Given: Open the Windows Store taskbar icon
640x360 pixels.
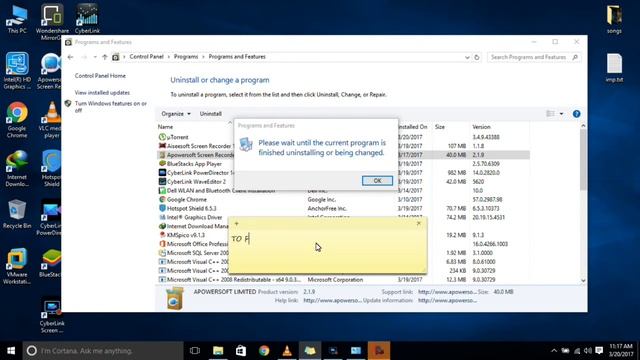Looking at the screenshot, I should tap(241, 351).
